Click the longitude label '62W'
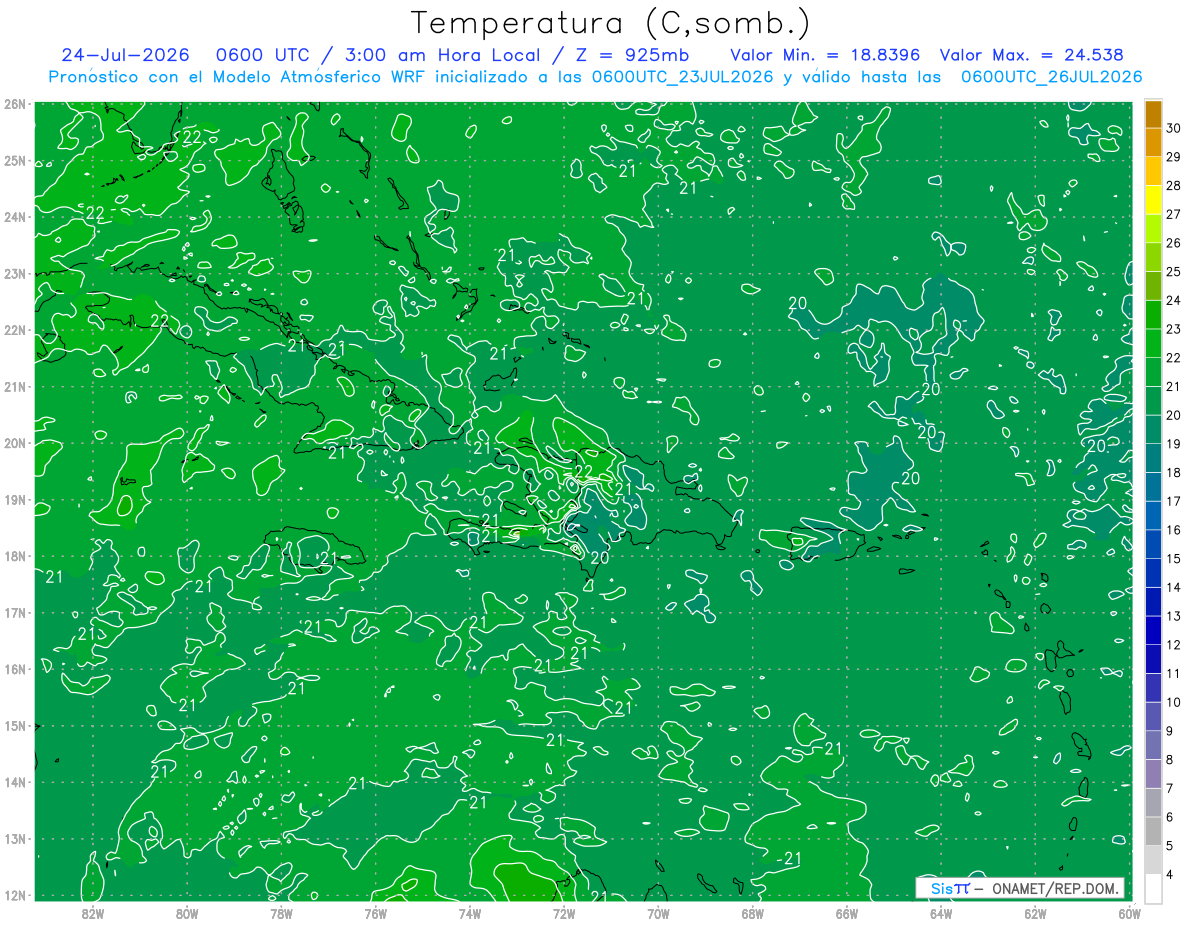This screenshot has height=927, width=1200. [x=1034, y=913]
